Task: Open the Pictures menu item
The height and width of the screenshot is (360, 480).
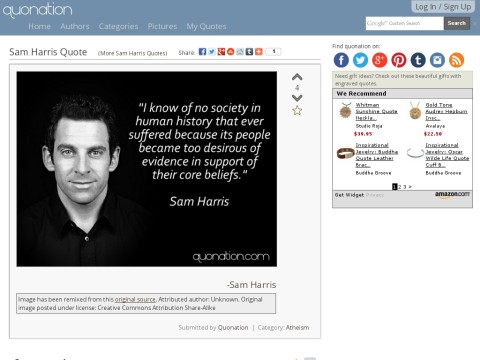Action: click(x=162, y=26)
